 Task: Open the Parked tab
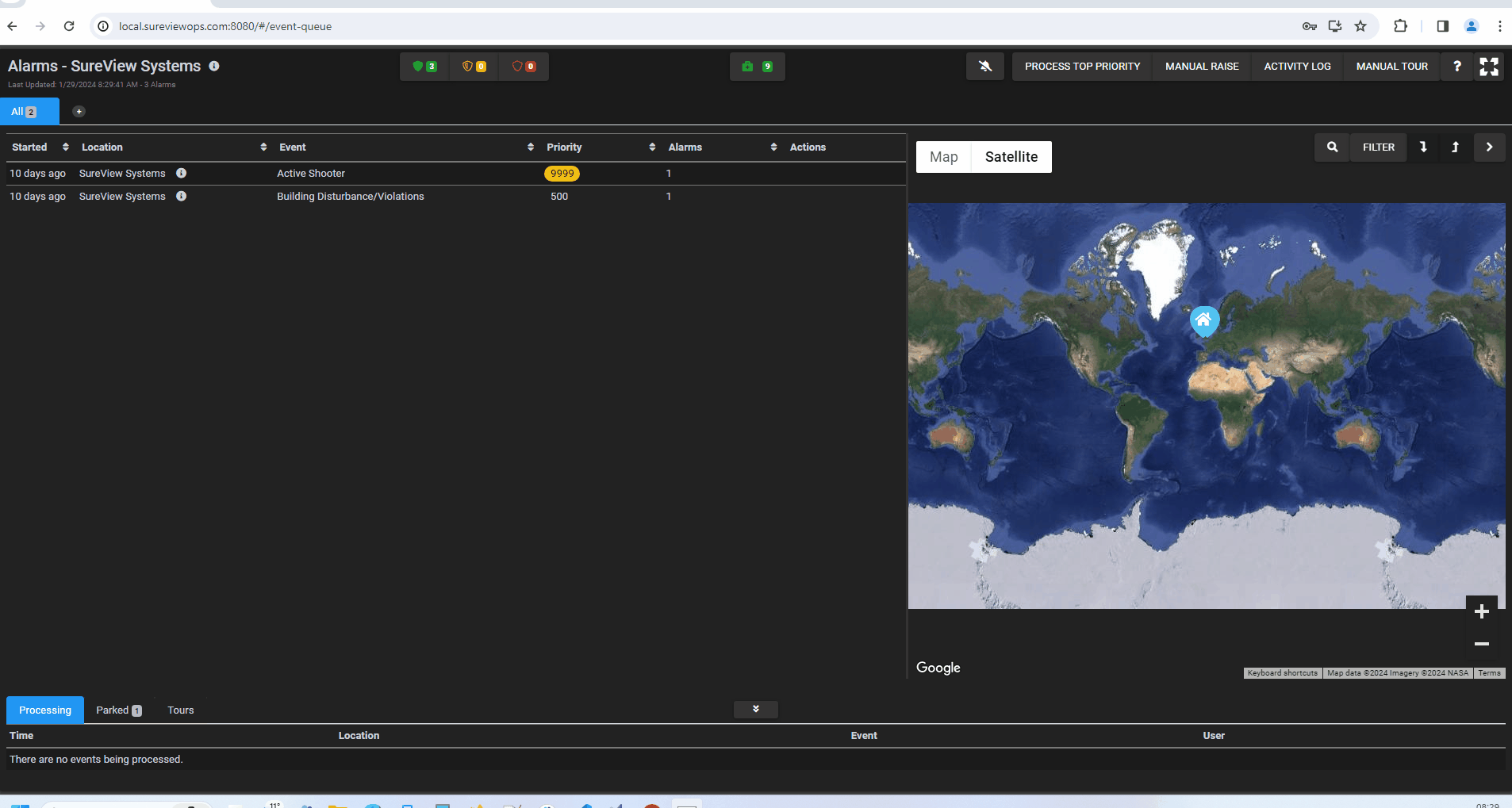(x=119, y=710)
